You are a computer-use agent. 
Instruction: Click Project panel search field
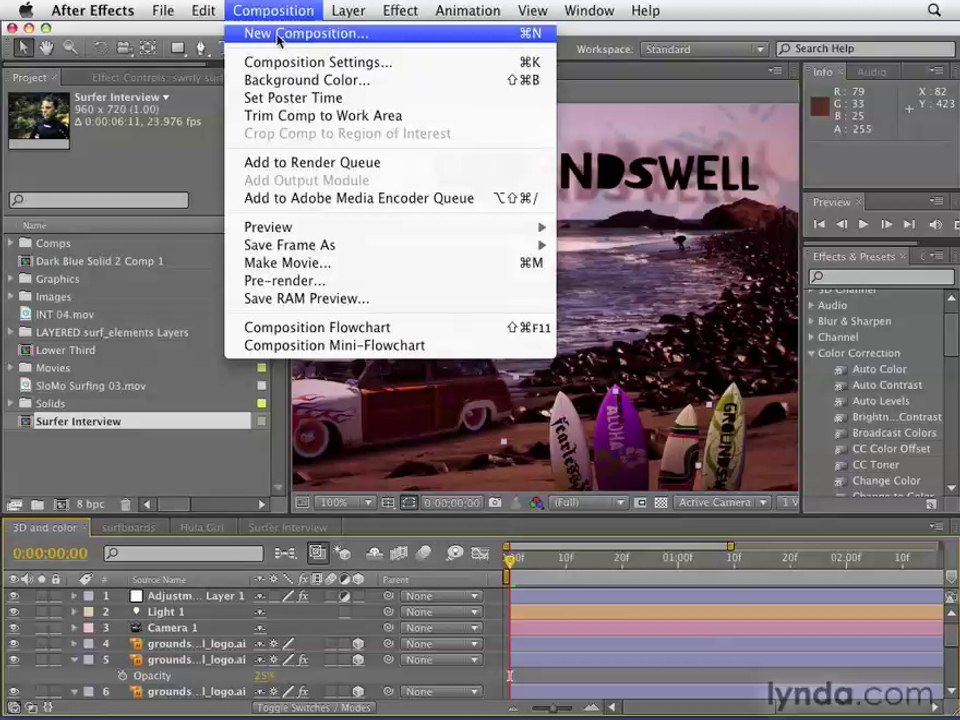point(99,200)
